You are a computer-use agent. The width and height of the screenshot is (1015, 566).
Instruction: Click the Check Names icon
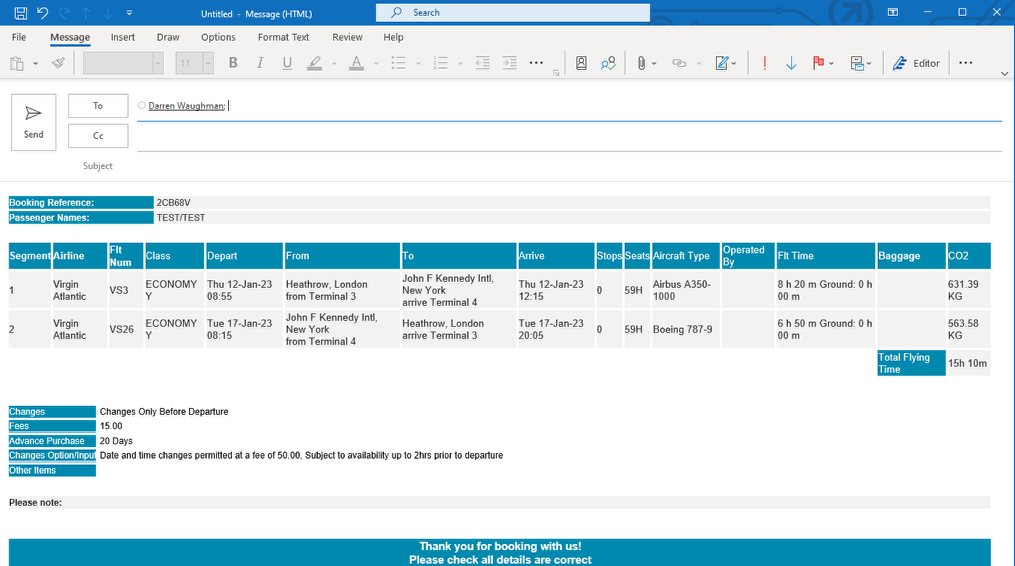[608, 63]
